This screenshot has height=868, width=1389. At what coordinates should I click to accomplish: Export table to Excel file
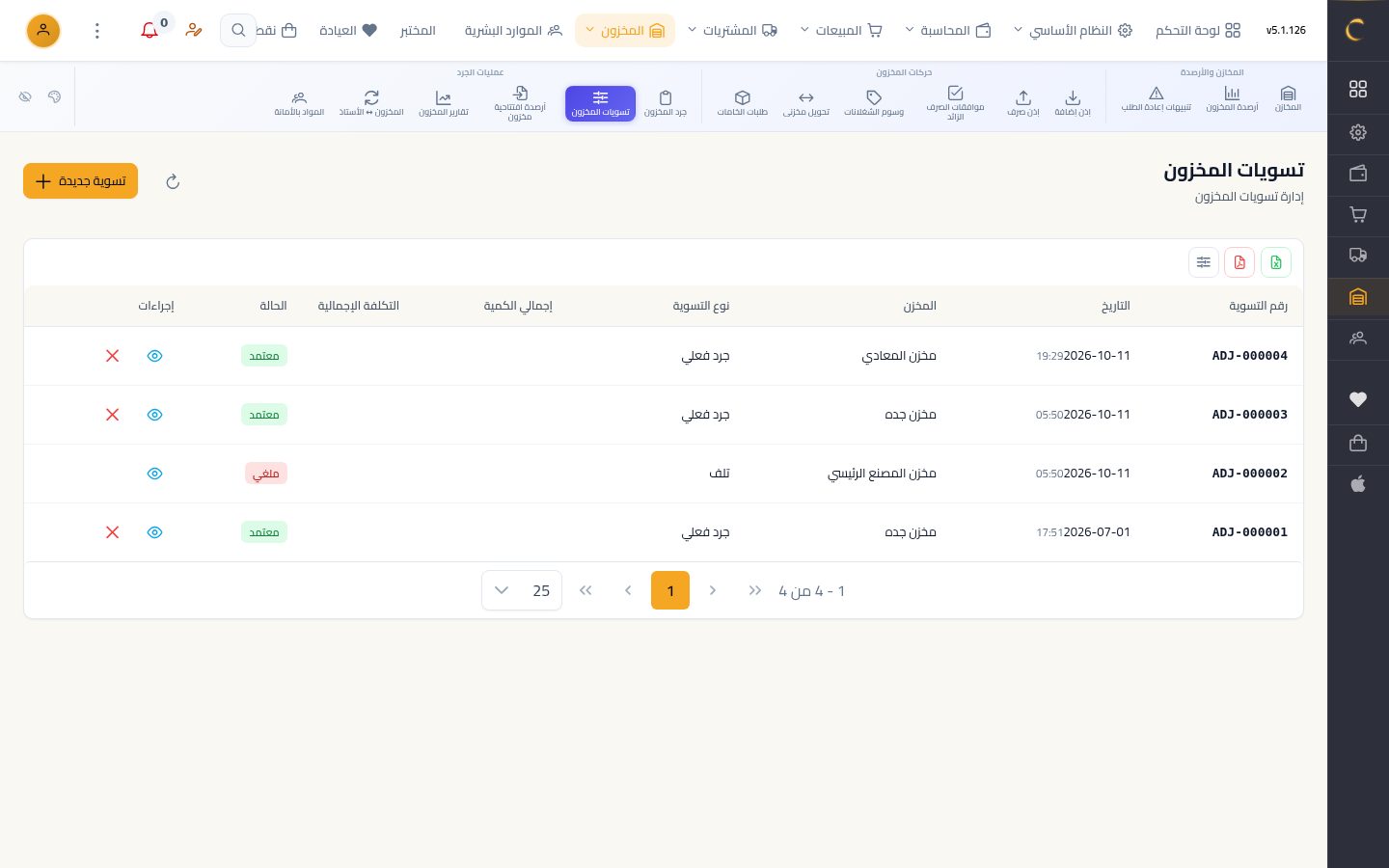(x=1276, y=262)
